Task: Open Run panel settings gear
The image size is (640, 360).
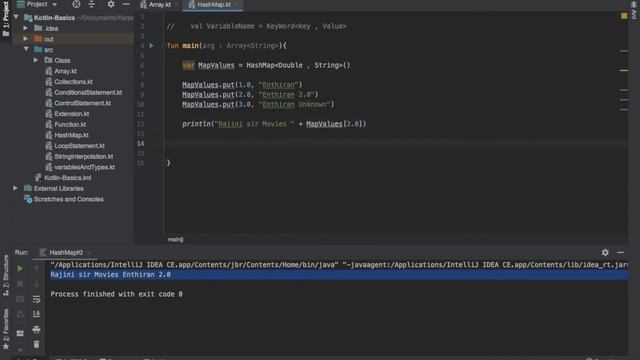Action: (605, 252)
